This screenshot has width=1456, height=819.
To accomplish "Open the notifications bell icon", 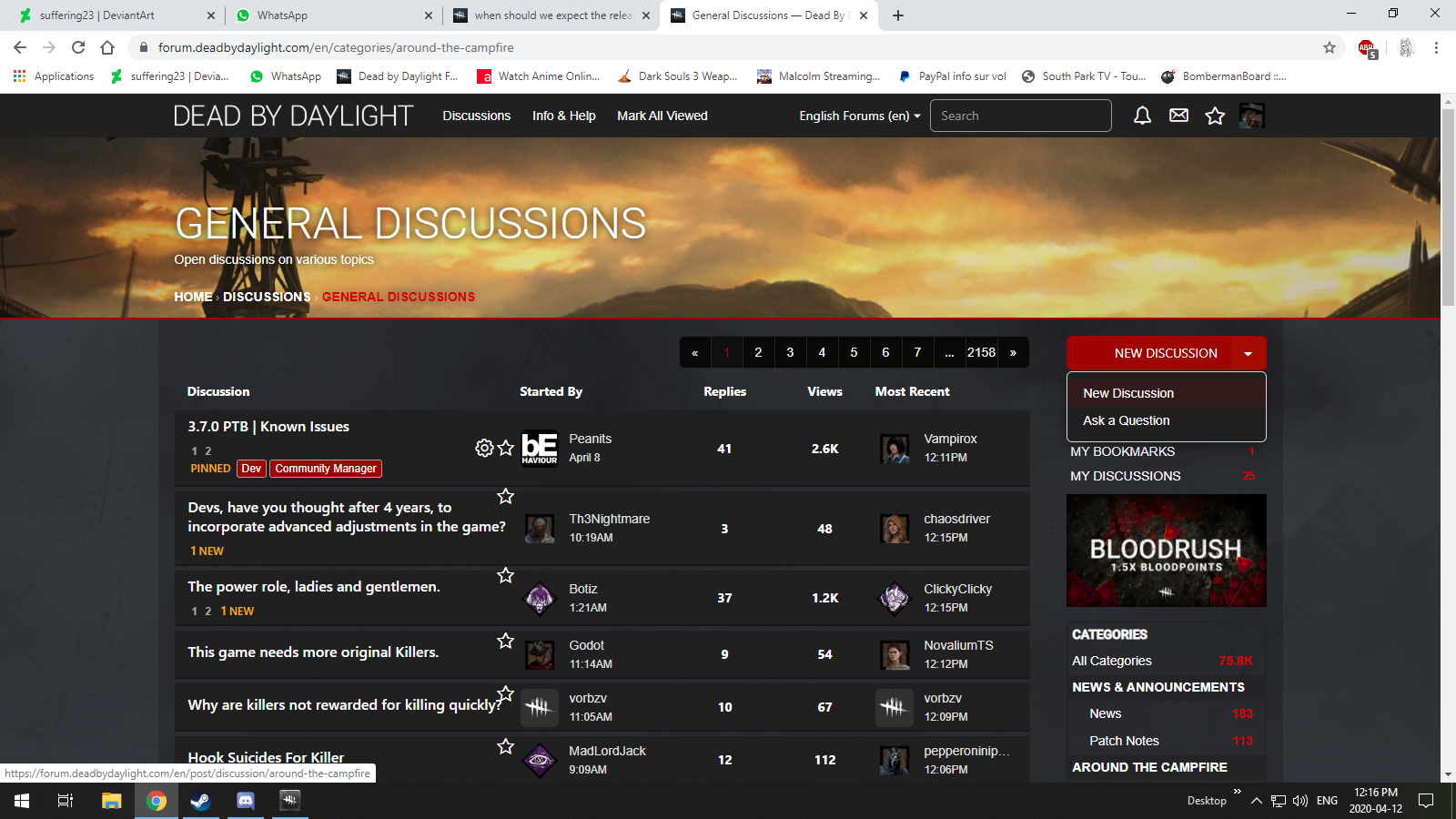I will [x=1142, y=116].
